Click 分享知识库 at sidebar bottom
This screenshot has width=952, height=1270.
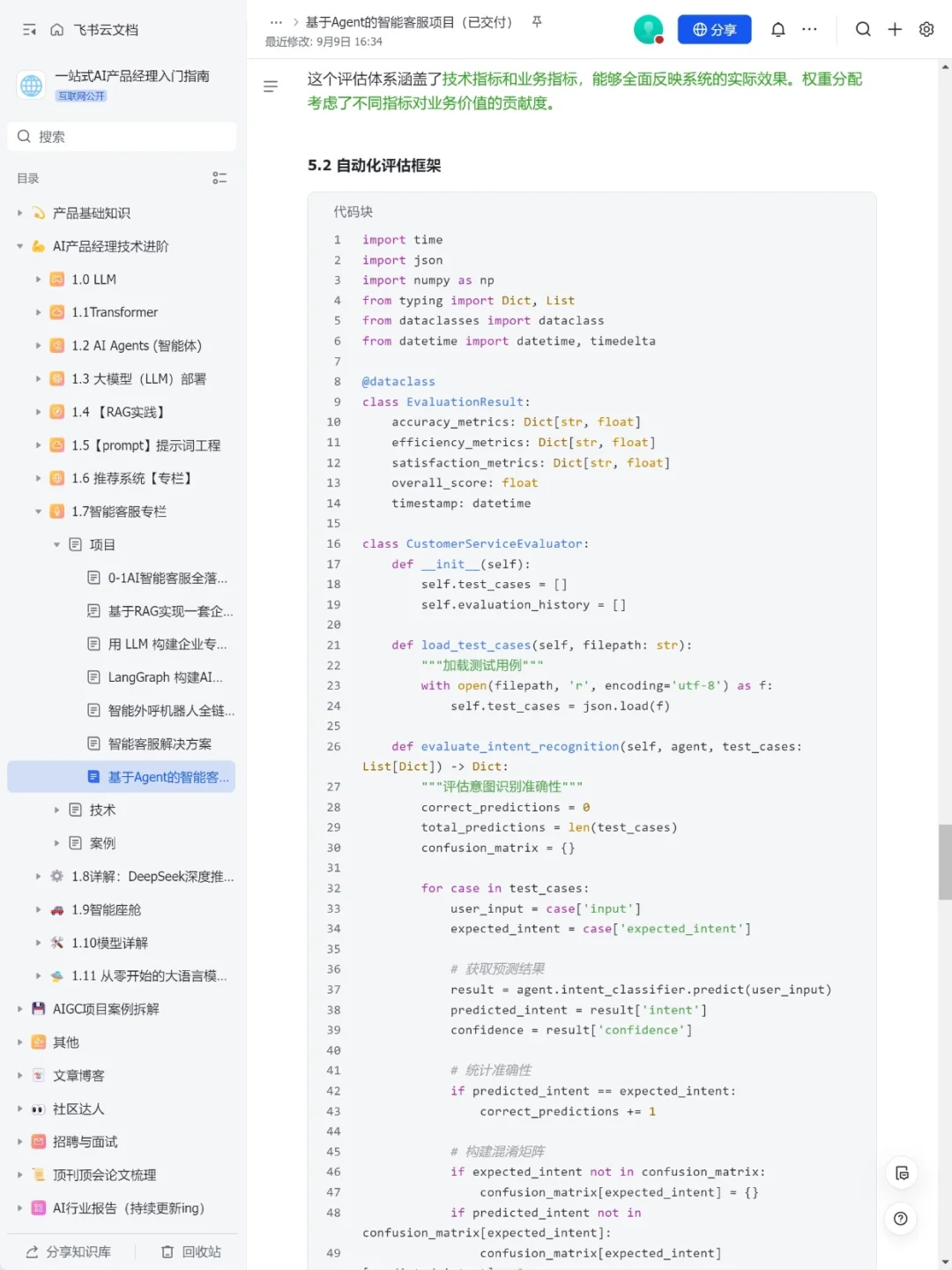click(78, 1252)
